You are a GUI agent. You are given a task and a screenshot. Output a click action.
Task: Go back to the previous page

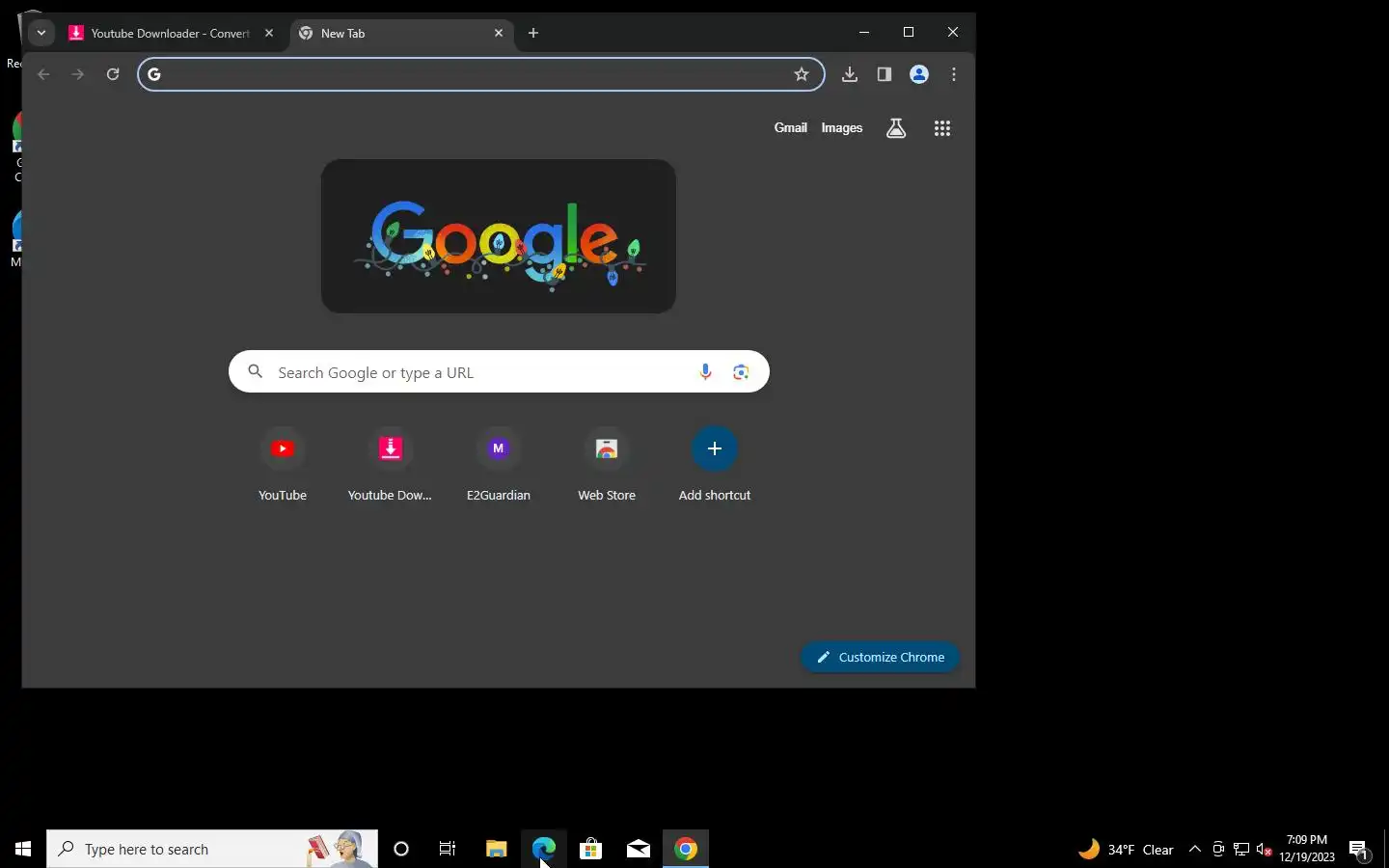43,74
